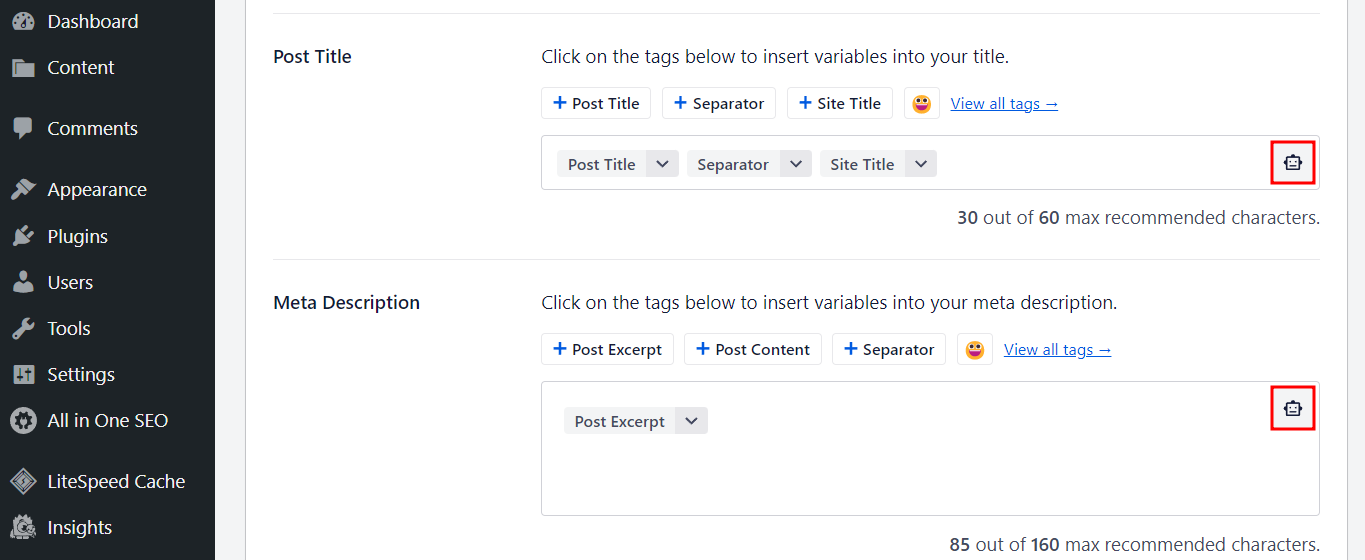This screenshot has width=1365, height=560.
Task: Insert Site Title tag into title
Action: pos(839,104)
